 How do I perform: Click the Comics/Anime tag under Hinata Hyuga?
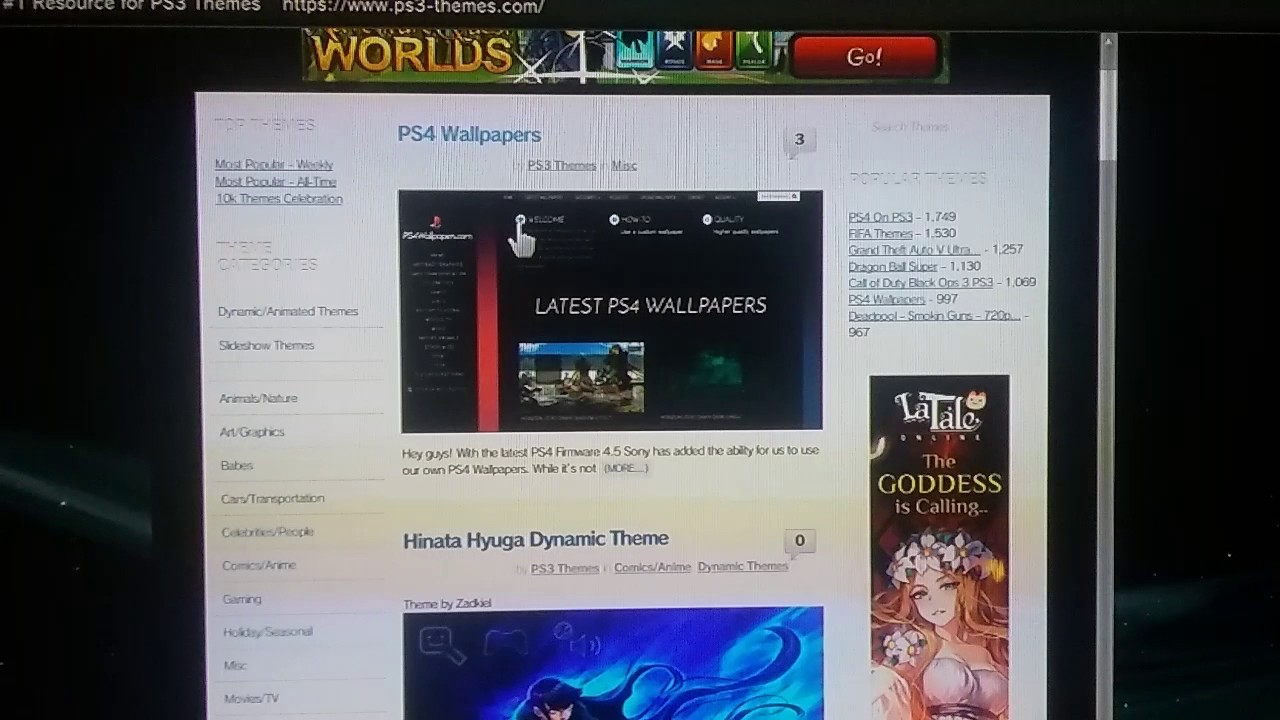coord(652,567)
